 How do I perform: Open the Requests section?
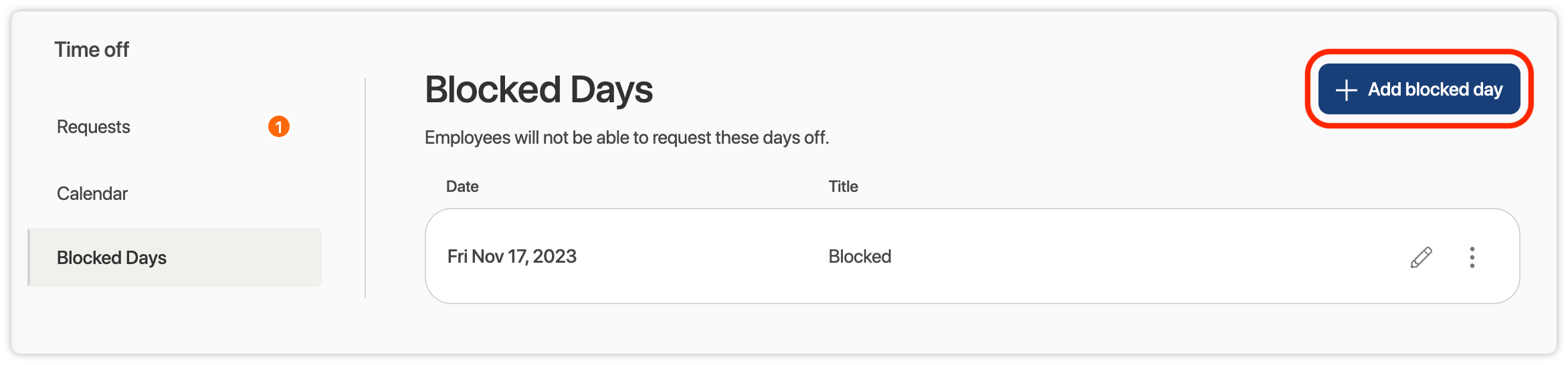[x=94, y=127]
